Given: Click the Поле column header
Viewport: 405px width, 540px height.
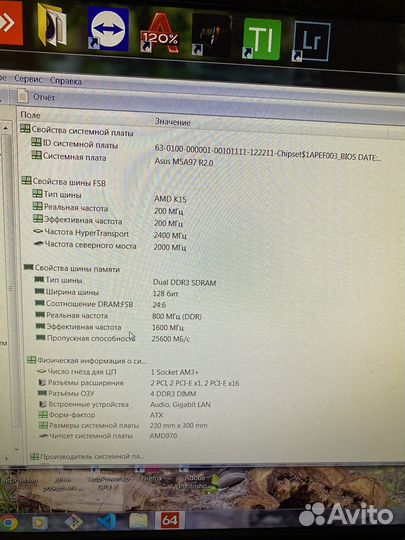Looking at the screenshot, I should pyautogui.click(x=30, y=115).
